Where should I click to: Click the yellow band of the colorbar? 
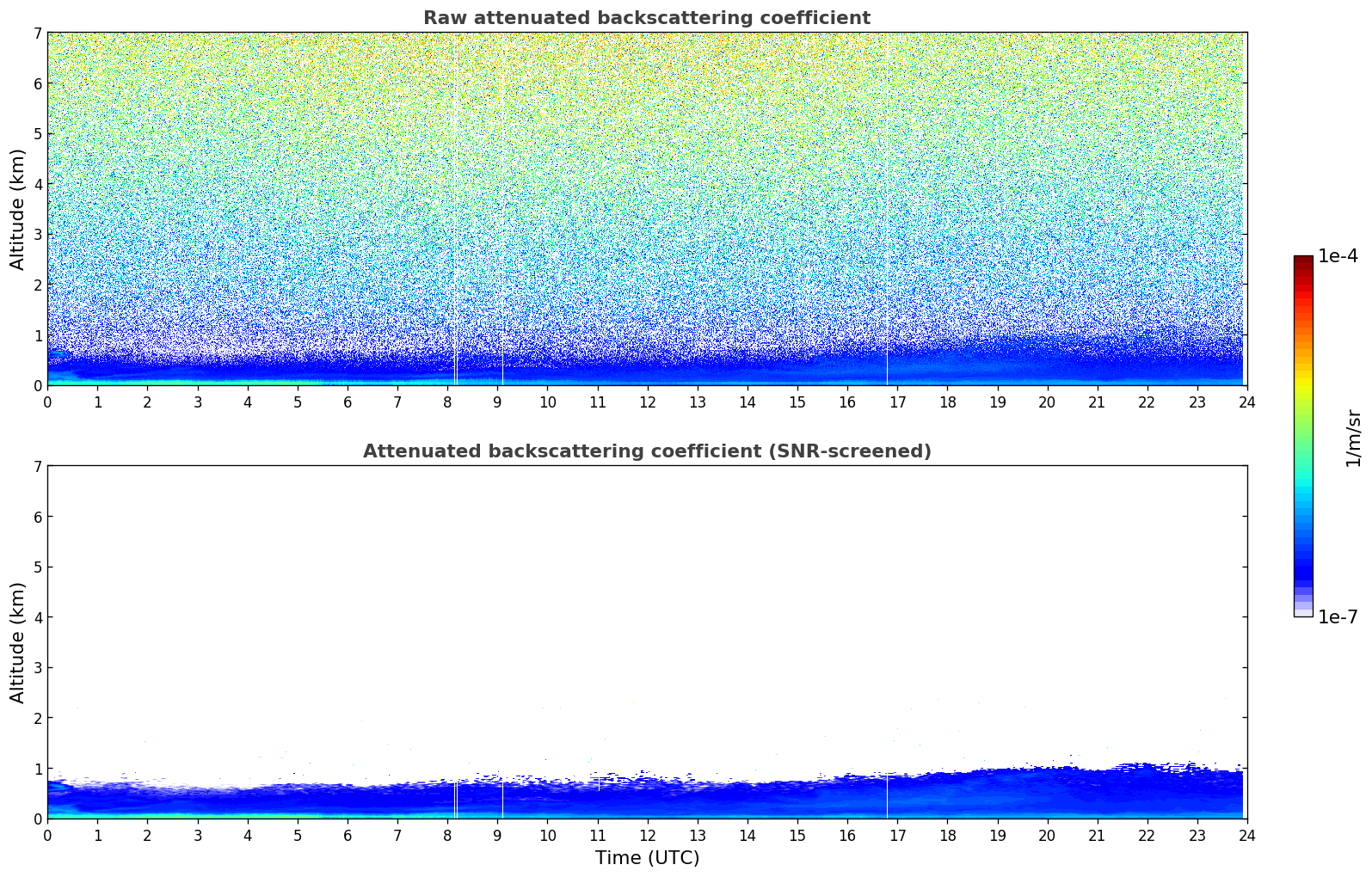click(x=1303, y=383)
